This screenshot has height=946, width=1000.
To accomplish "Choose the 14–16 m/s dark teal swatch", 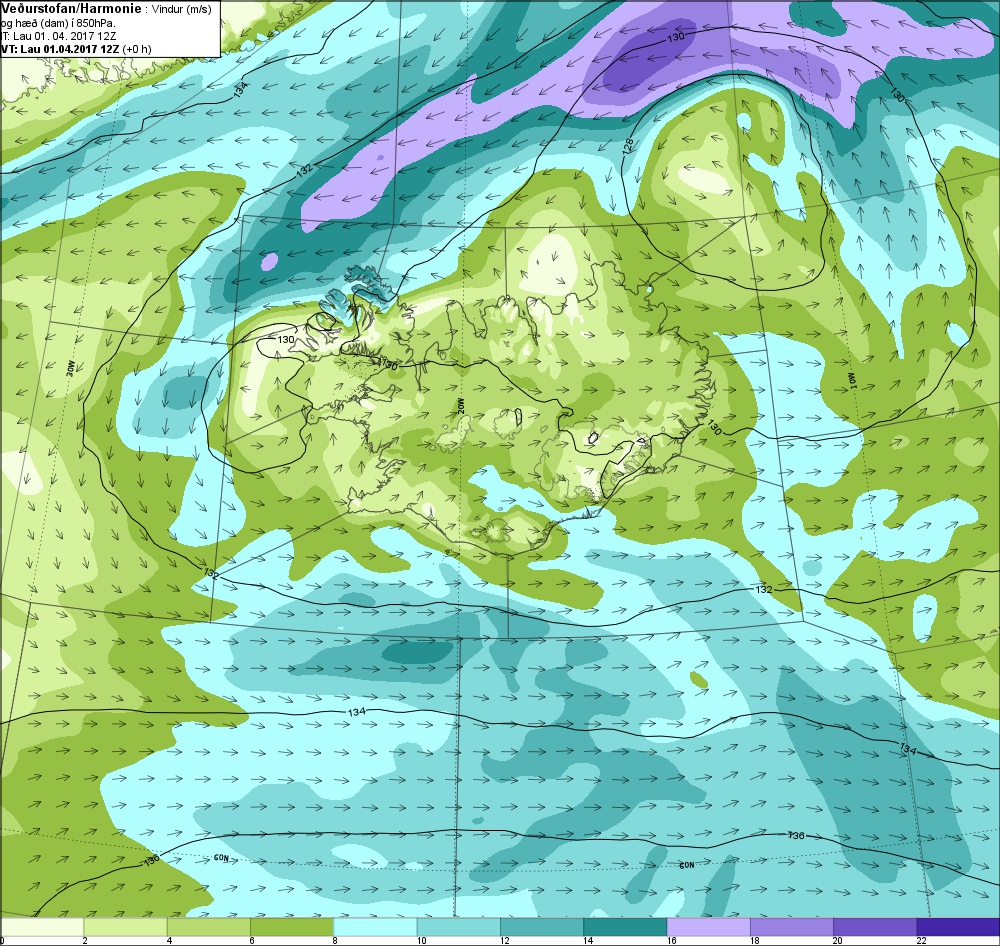I will tap(625, 926).
